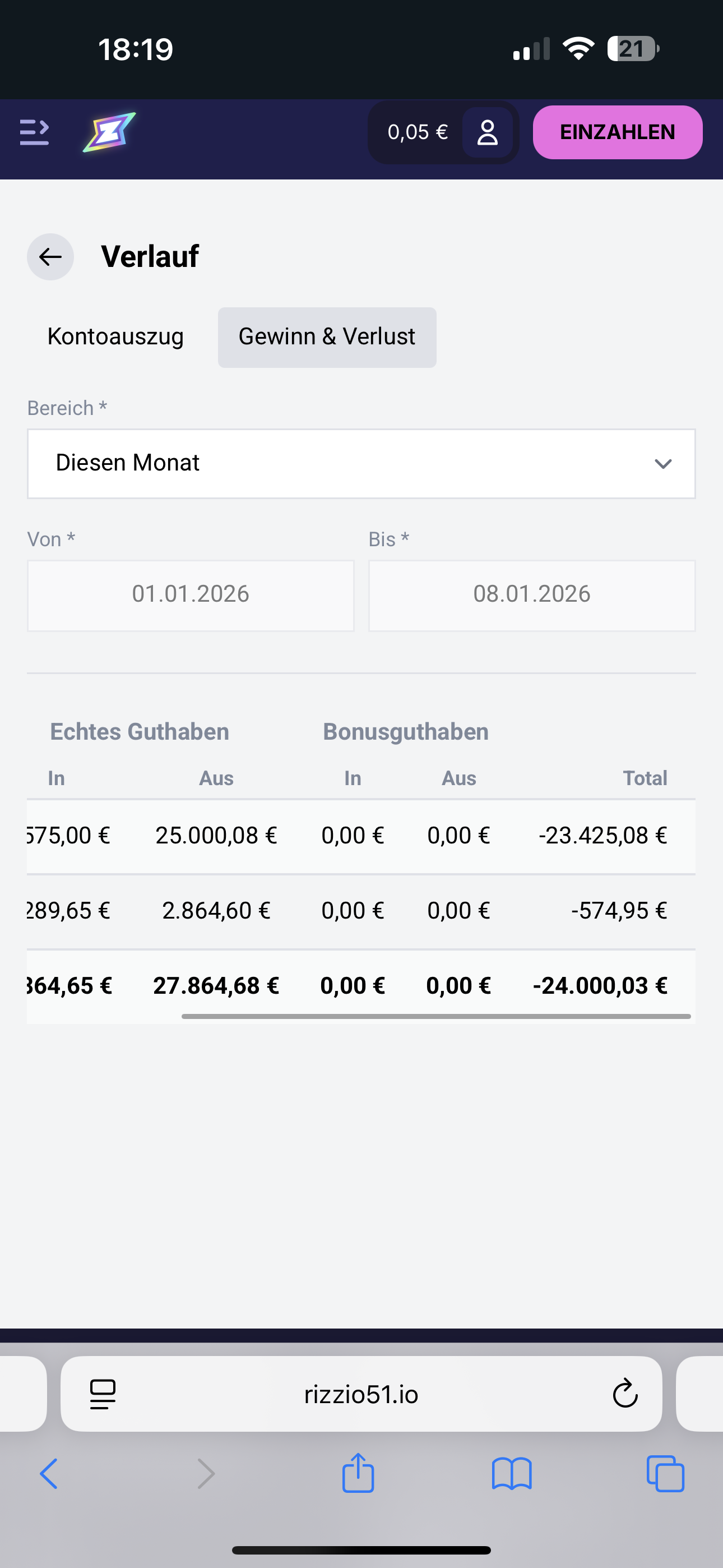Open the user profile icon
The image size is (723, 1568).
pos(487,132)
